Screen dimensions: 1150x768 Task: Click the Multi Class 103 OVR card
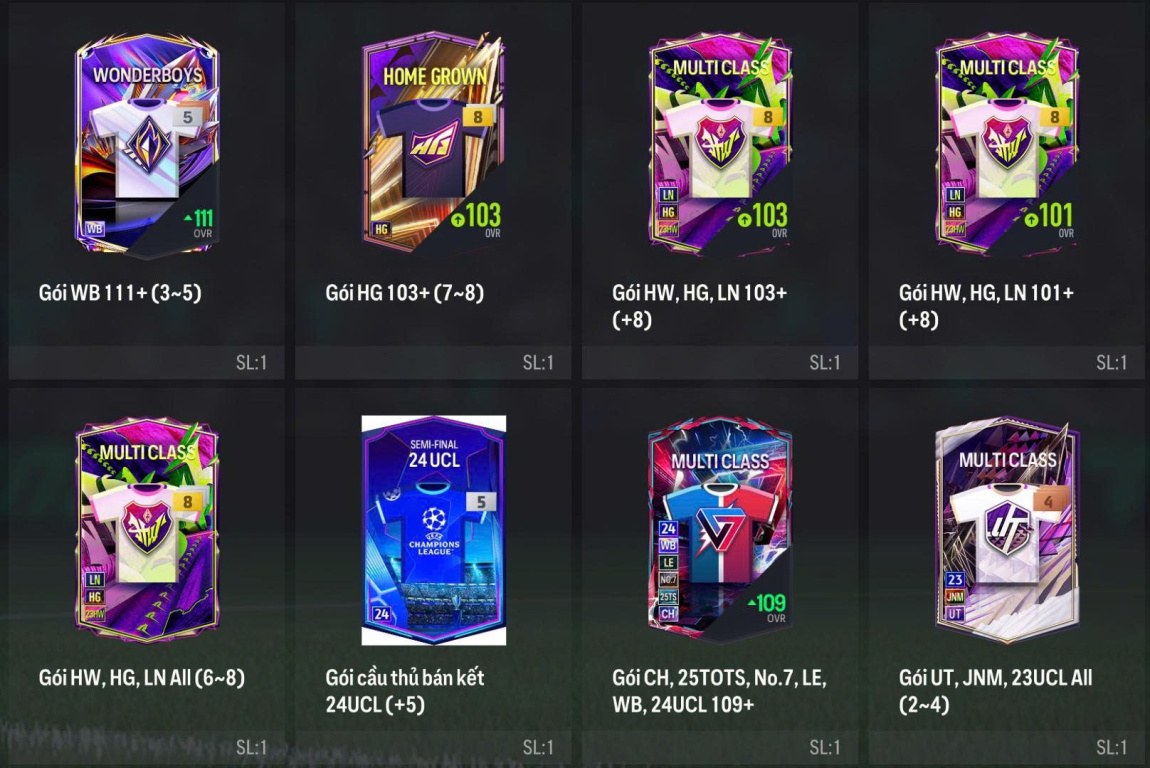tap(720, 144)
